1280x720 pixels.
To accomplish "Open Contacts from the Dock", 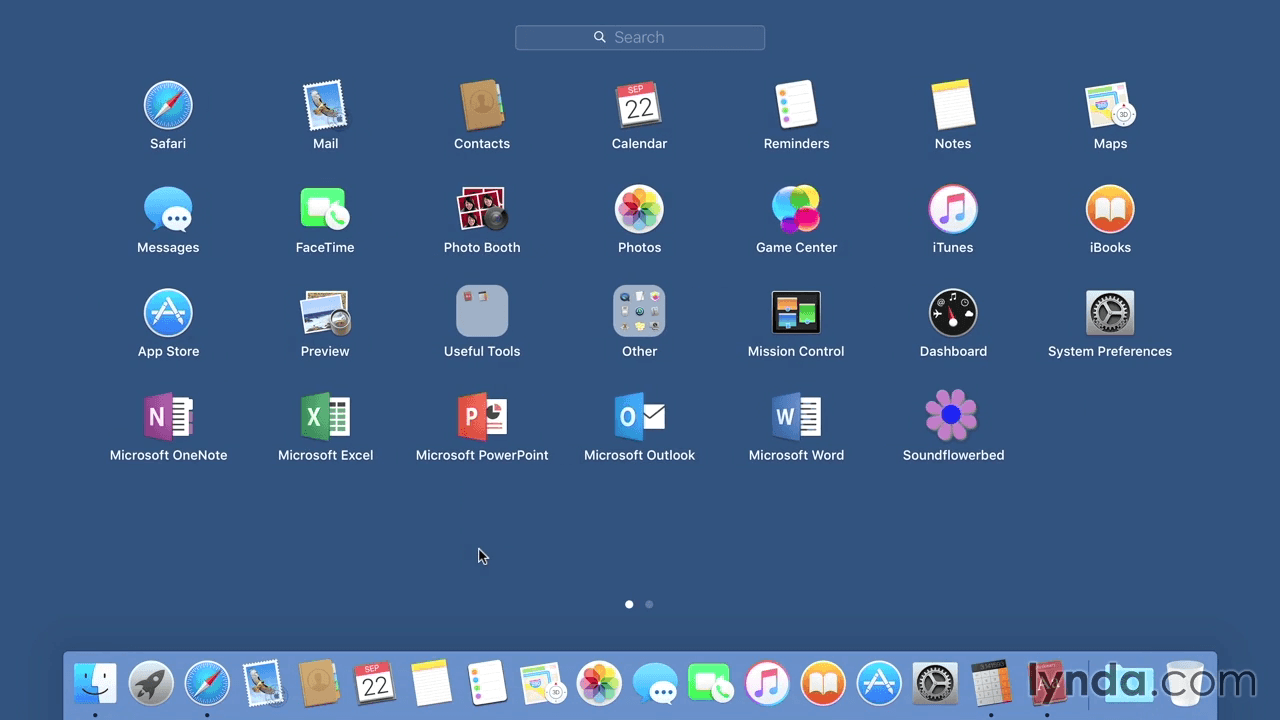I will [x=319, y=684].
